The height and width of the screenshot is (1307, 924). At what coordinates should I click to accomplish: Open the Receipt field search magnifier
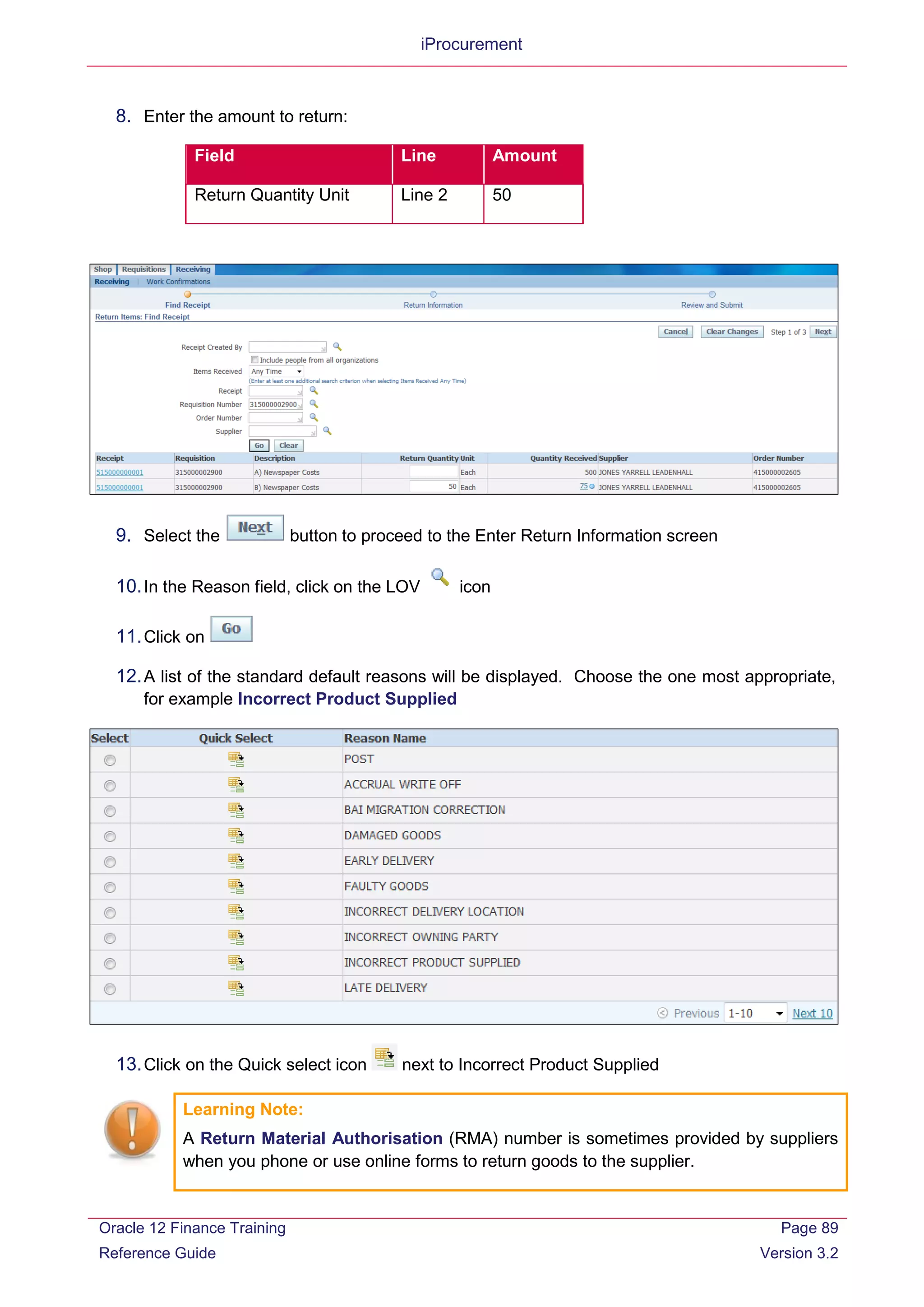(x=314, y=390)
